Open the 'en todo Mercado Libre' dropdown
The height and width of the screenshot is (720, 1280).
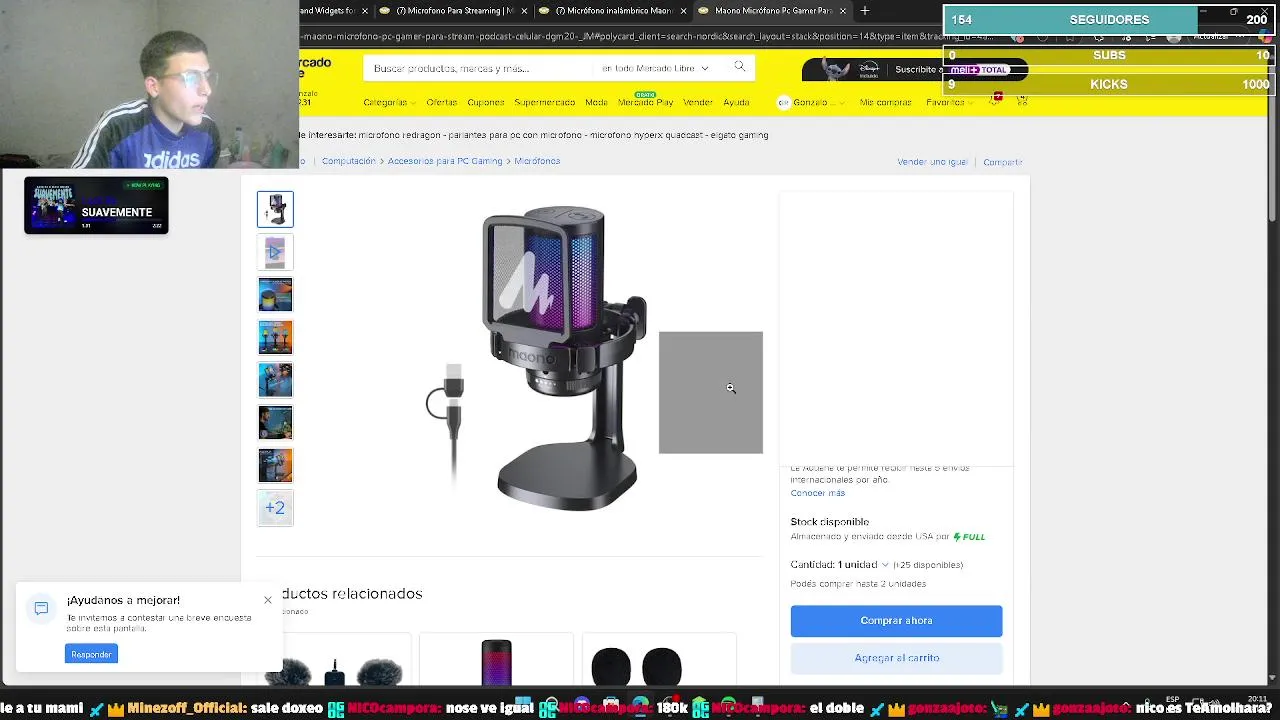pos(656,68)
